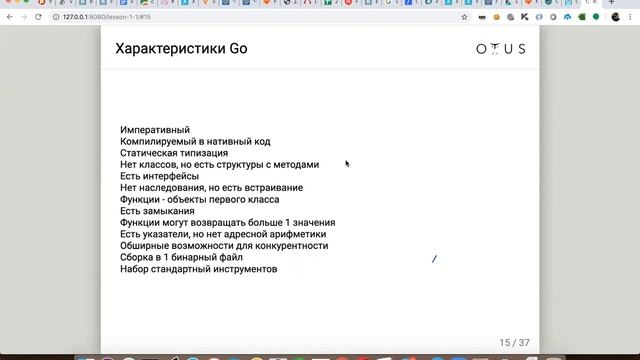
Task: Open the green round extension icon
Action: (x=596, y=17)
